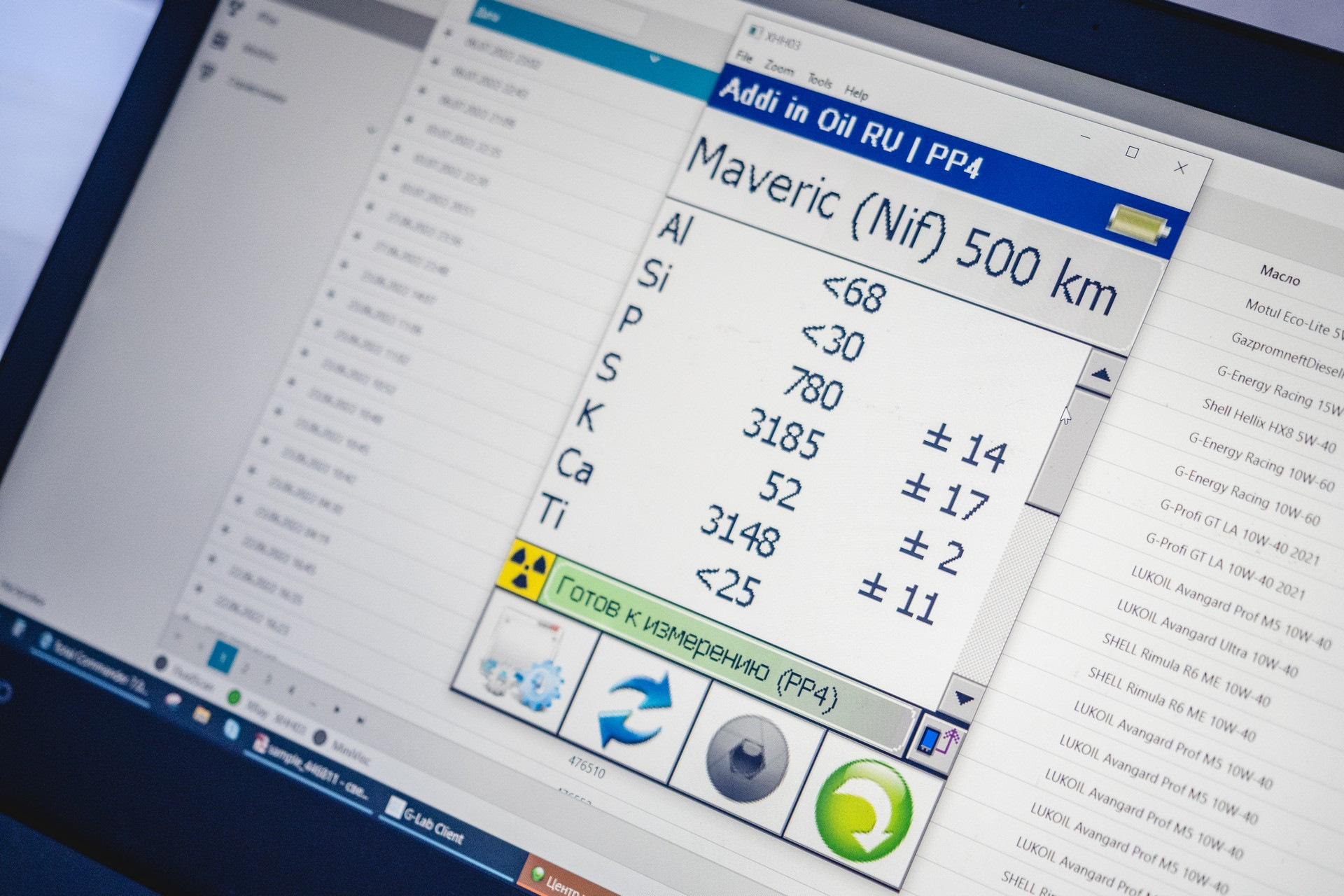Click the gray camera shutter button
Viewport: 1344px width, 896px height.
point(747,757)
